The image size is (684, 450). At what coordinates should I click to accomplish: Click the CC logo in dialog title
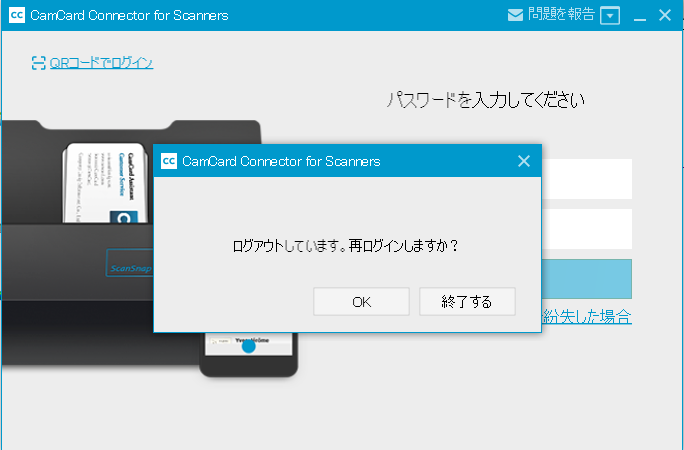[169, 161]
